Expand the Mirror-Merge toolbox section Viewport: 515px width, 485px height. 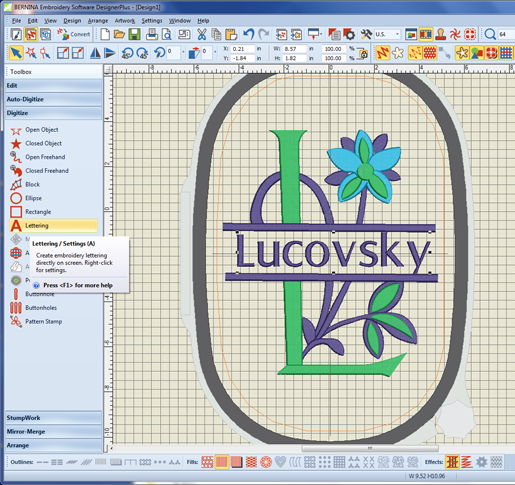click(x=53, y=432)
